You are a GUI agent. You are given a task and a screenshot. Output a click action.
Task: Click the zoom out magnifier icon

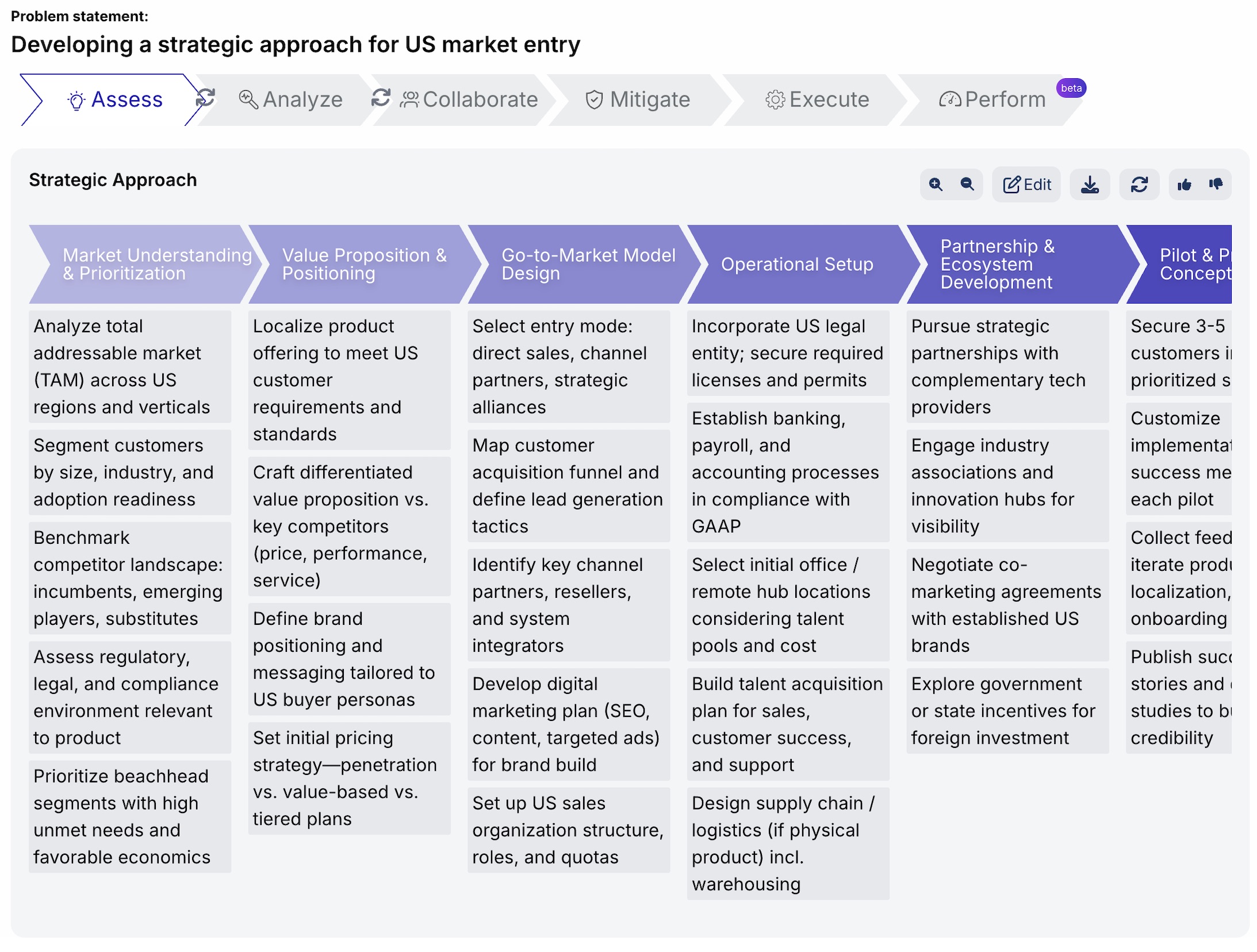[x=967, y=185]
